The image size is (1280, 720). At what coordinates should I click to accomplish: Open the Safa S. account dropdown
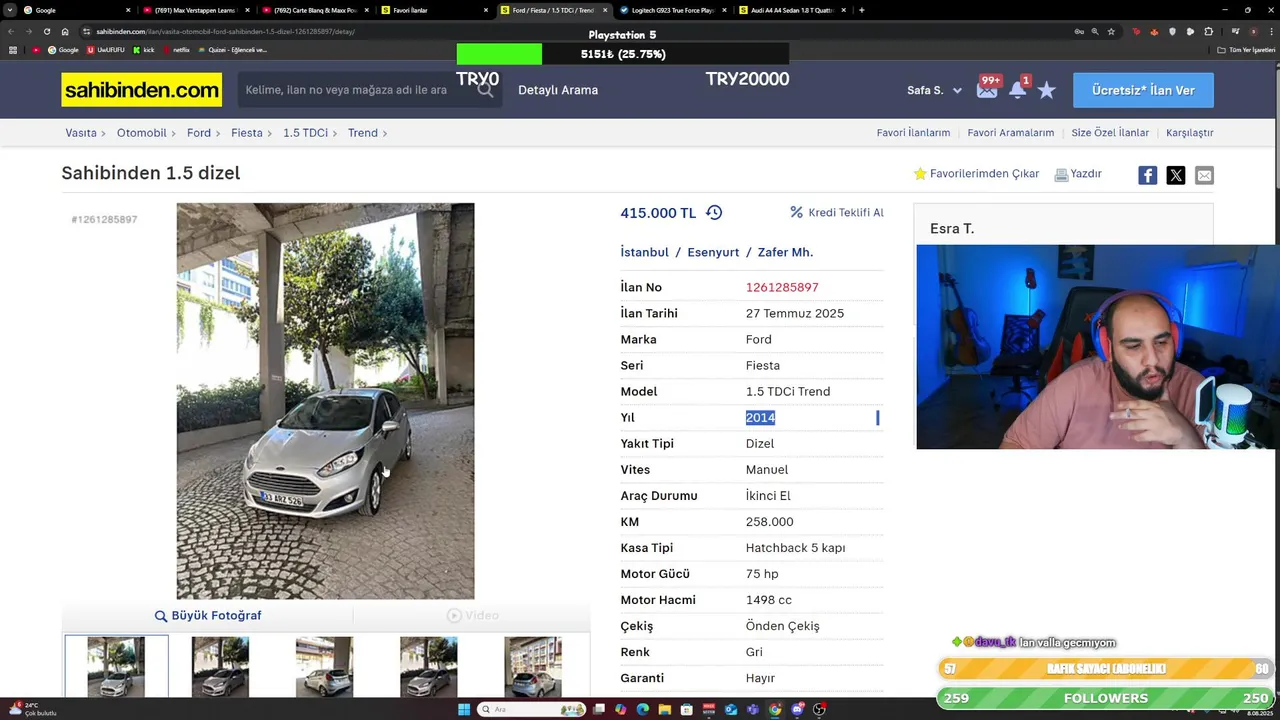coord(934,90)
